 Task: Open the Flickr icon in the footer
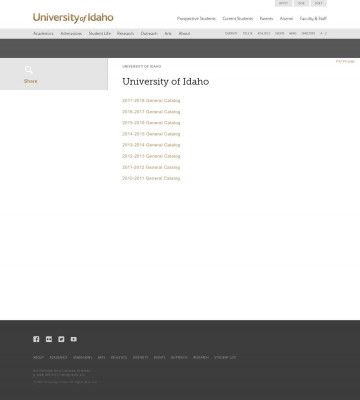[49, 339]
